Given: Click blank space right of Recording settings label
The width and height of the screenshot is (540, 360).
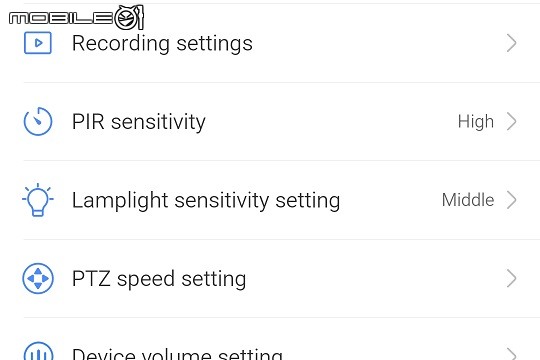Looking at the screenshot, I should [379, 43].
